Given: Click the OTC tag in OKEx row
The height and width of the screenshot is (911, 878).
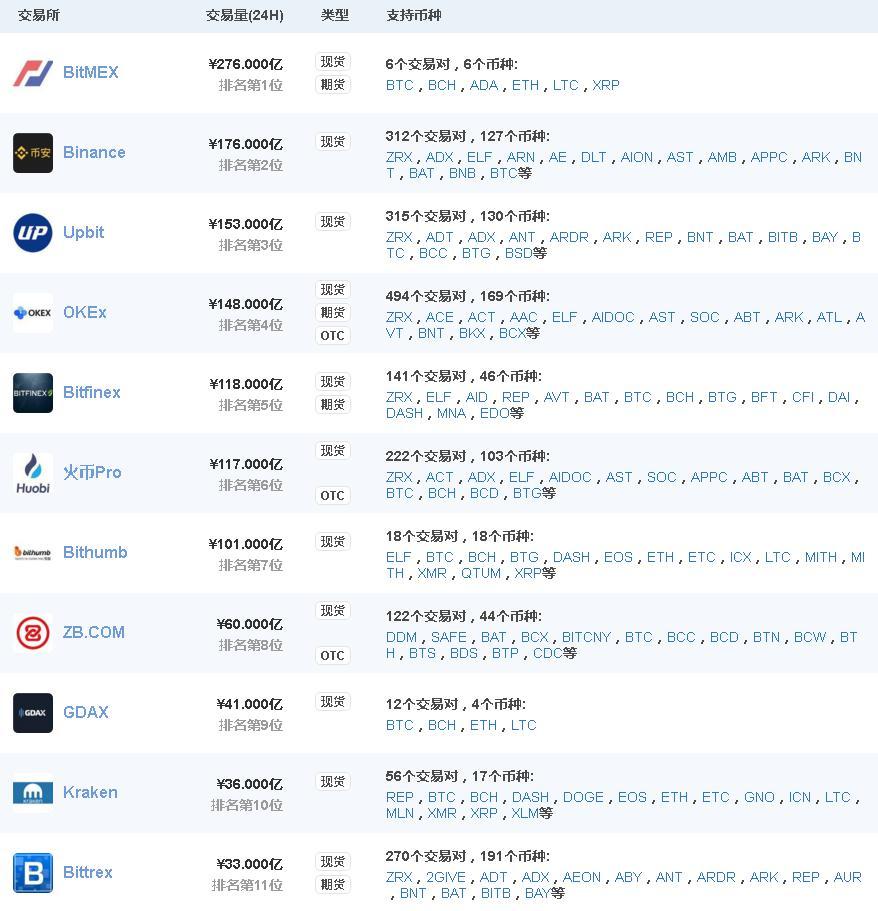Looking at the screenshot, I should coord(333,335).
